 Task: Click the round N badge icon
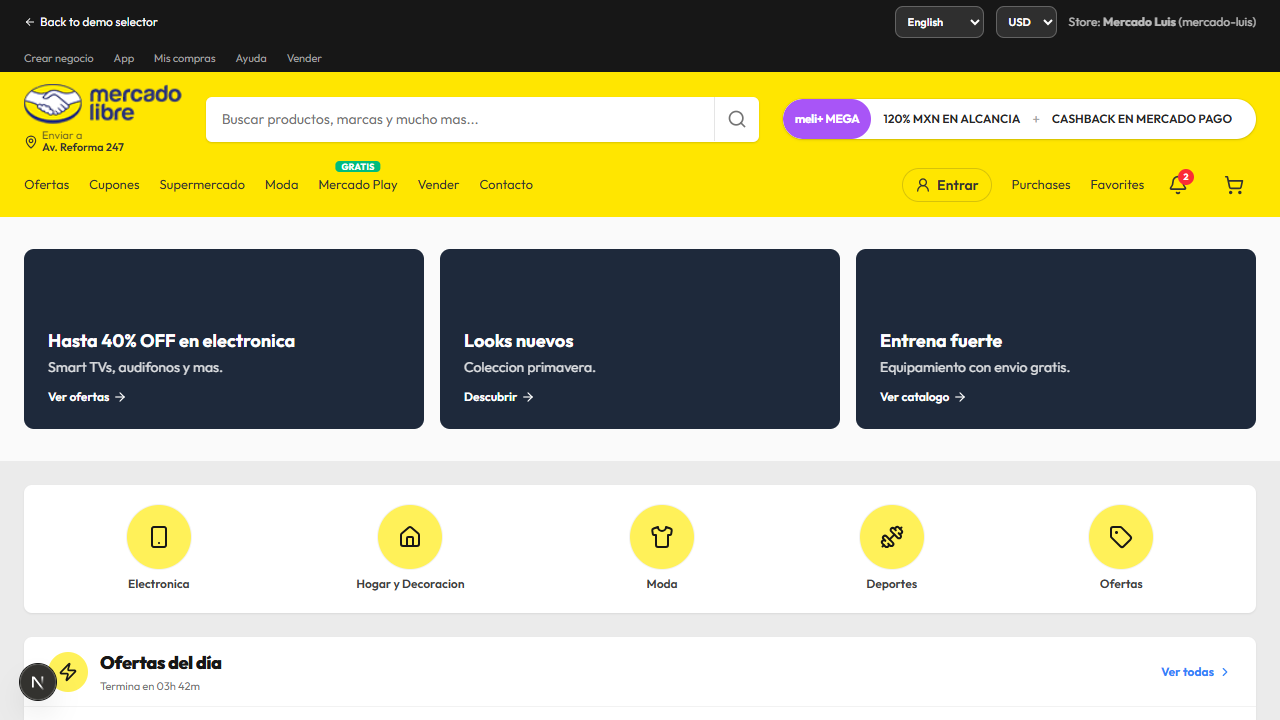(38, 682)
